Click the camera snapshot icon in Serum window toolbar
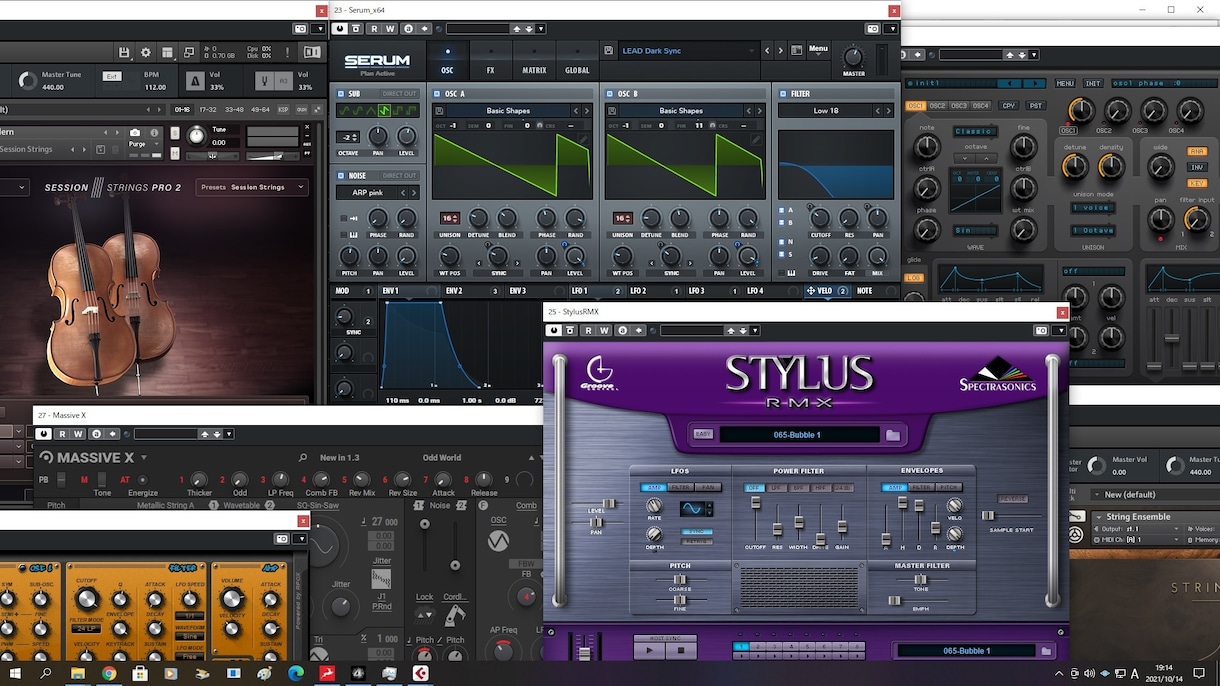This screenshot has height=686, width=1220. tap(872, 29)
